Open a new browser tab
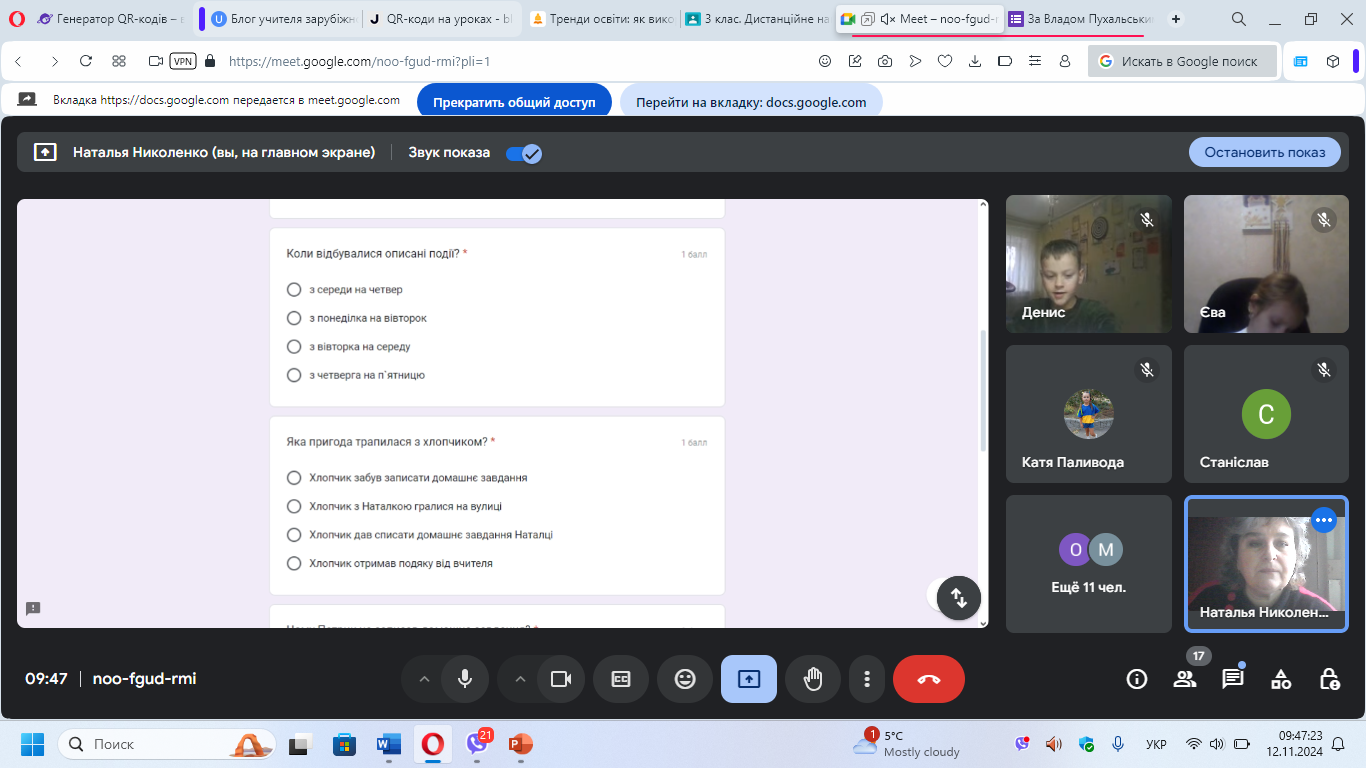1366x768 pixels. pyautogui.click(x=1176, y=19)
